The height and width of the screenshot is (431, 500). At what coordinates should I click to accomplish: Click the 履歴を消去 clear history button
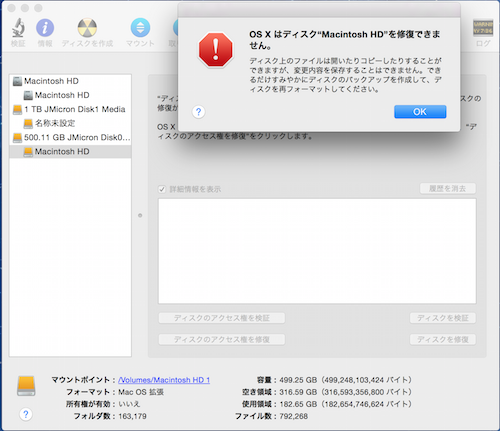click(448, 189)
